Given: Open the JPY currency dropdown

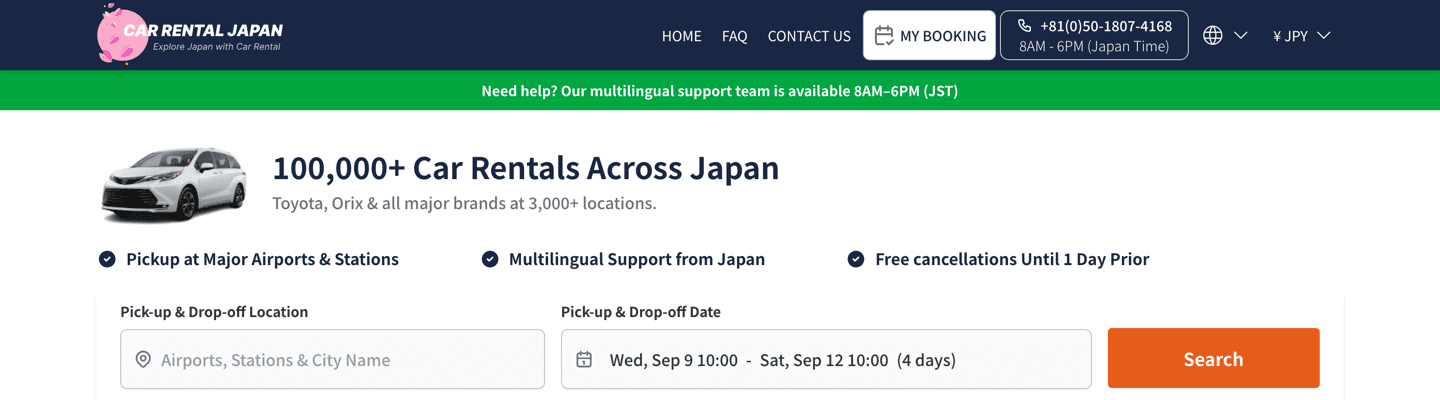Looking at the screenshot, I should (x=1301, y=36).
